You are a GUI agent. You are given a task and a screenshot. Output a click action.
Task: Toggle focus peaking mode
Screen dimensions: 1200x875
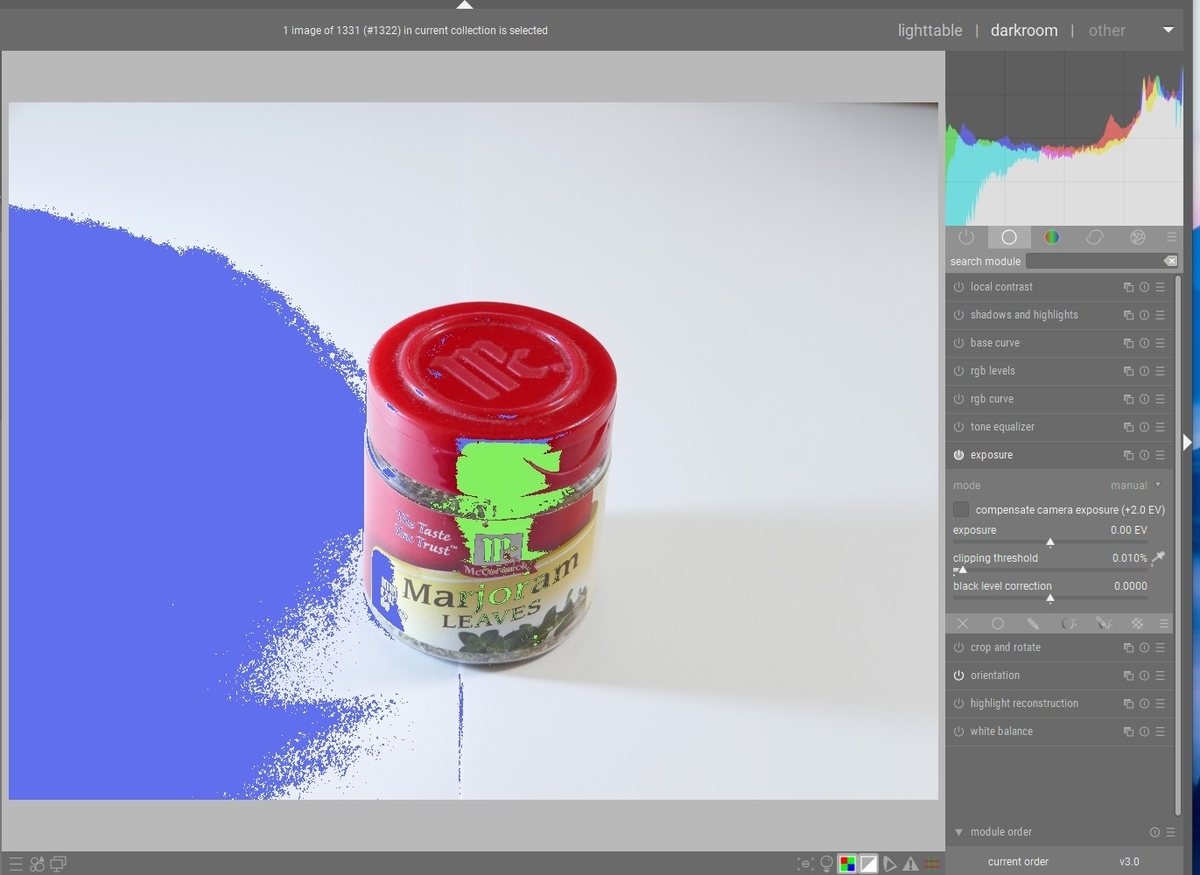pos(805,864)
